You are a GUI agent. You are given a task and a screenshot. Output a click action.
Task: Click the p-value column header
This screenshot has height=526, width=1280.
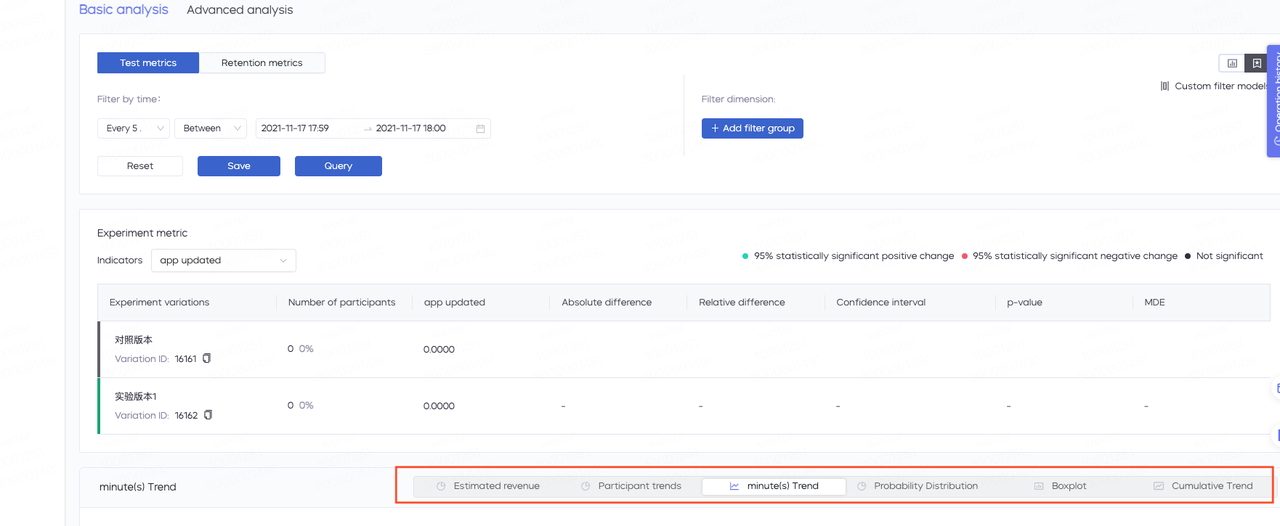pos(1025,302)
